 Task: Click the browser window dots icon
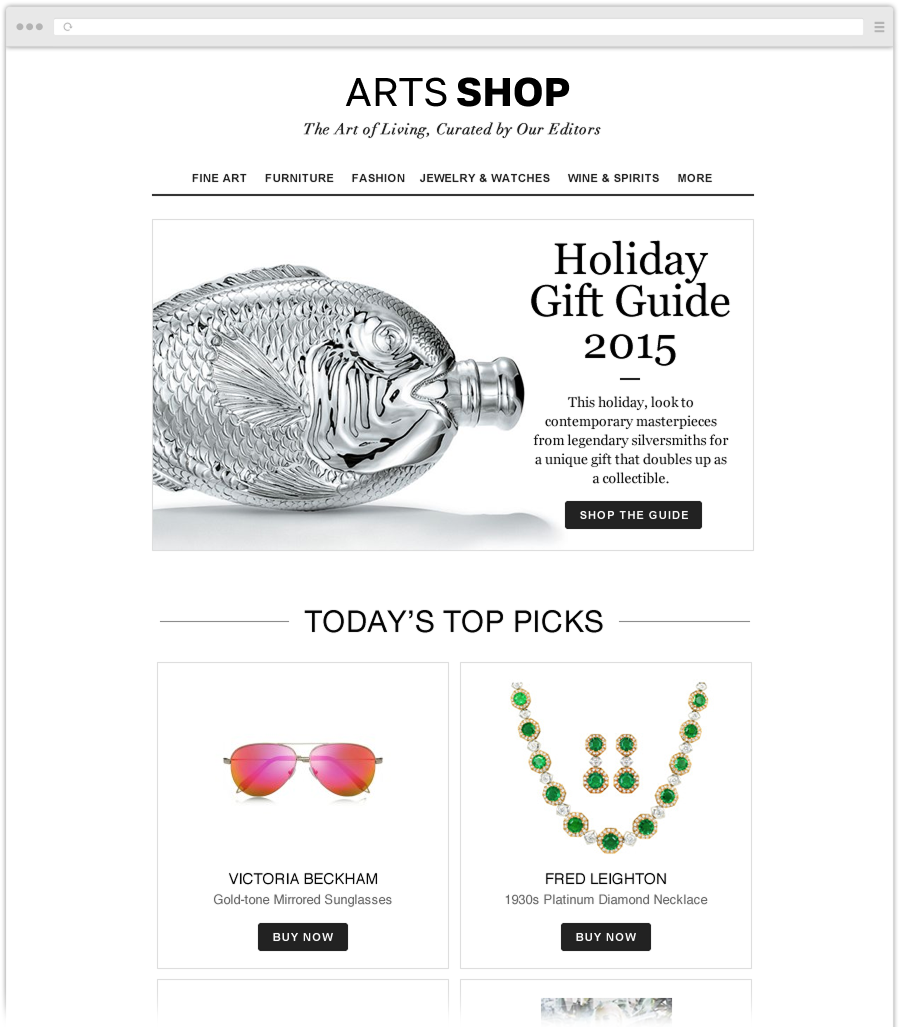29,27
